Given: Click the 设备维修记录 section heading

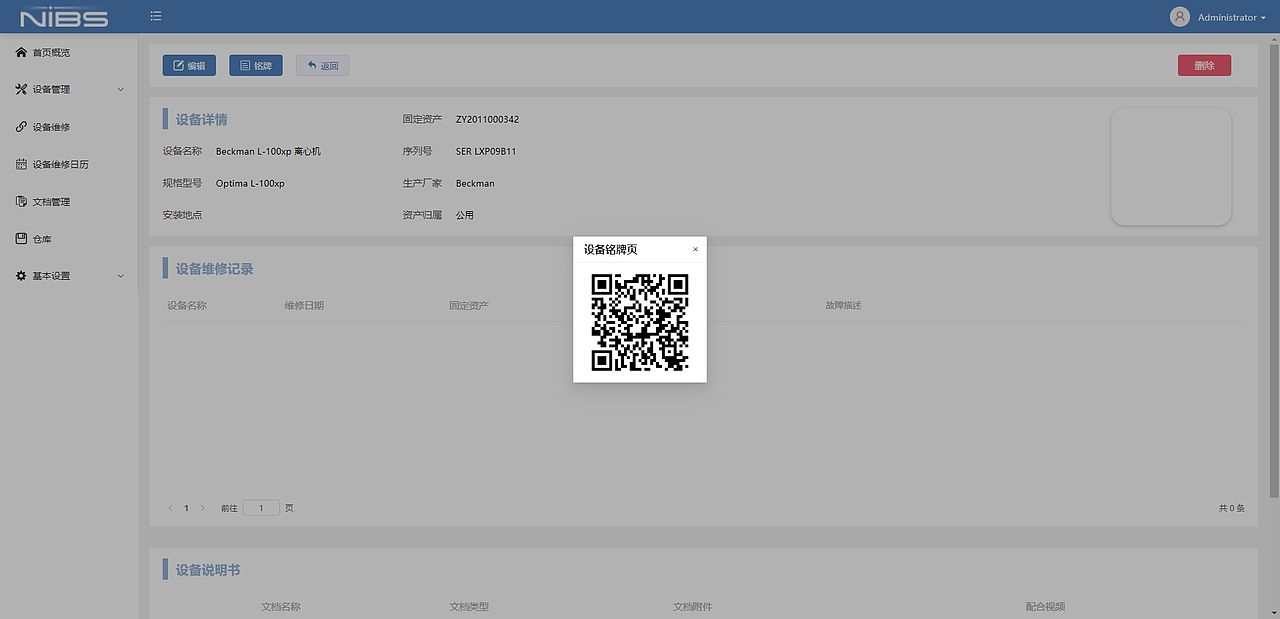Looking at the screenshot, I should (x=214, y=269).
